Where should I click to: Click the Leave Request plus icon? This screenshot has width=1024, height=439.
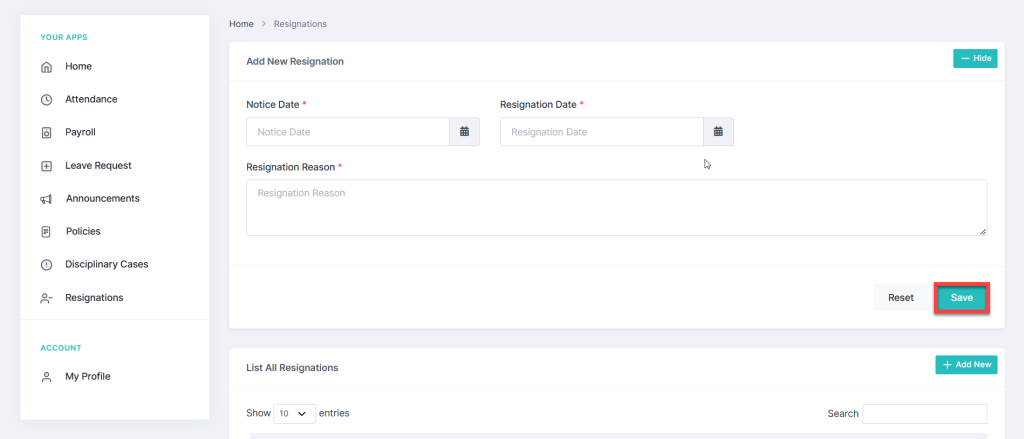click(x=46, y=166)
